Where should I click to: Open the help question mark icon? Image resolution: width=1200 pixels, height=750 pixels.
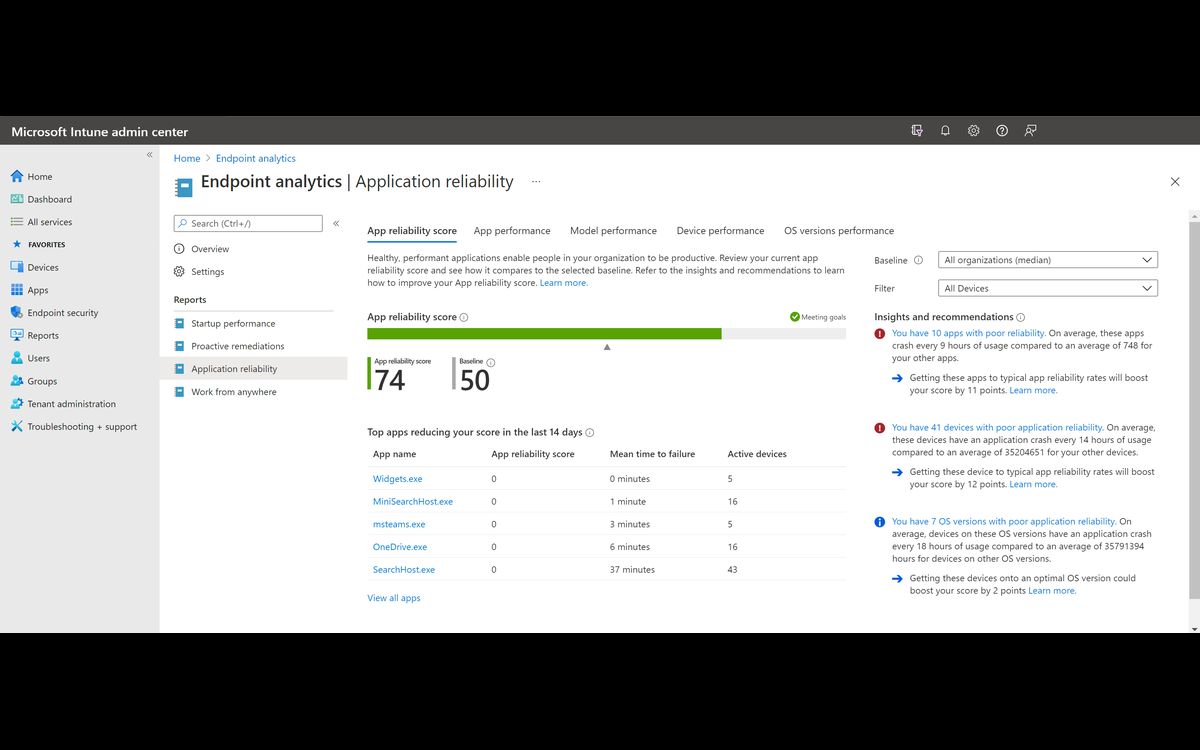pos(1002,131)
